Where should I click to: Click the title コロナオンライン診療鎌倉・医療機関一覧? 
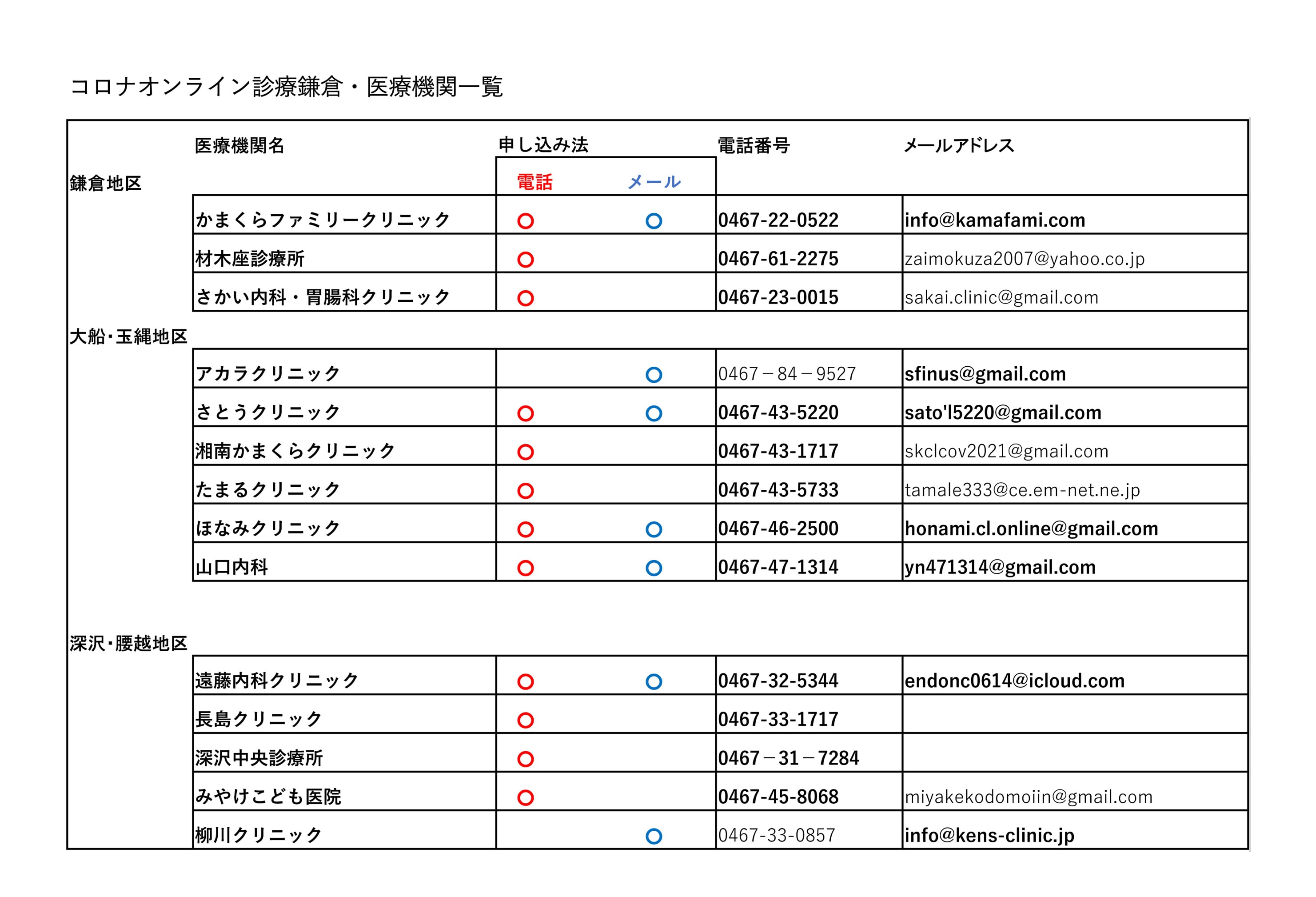286,87
